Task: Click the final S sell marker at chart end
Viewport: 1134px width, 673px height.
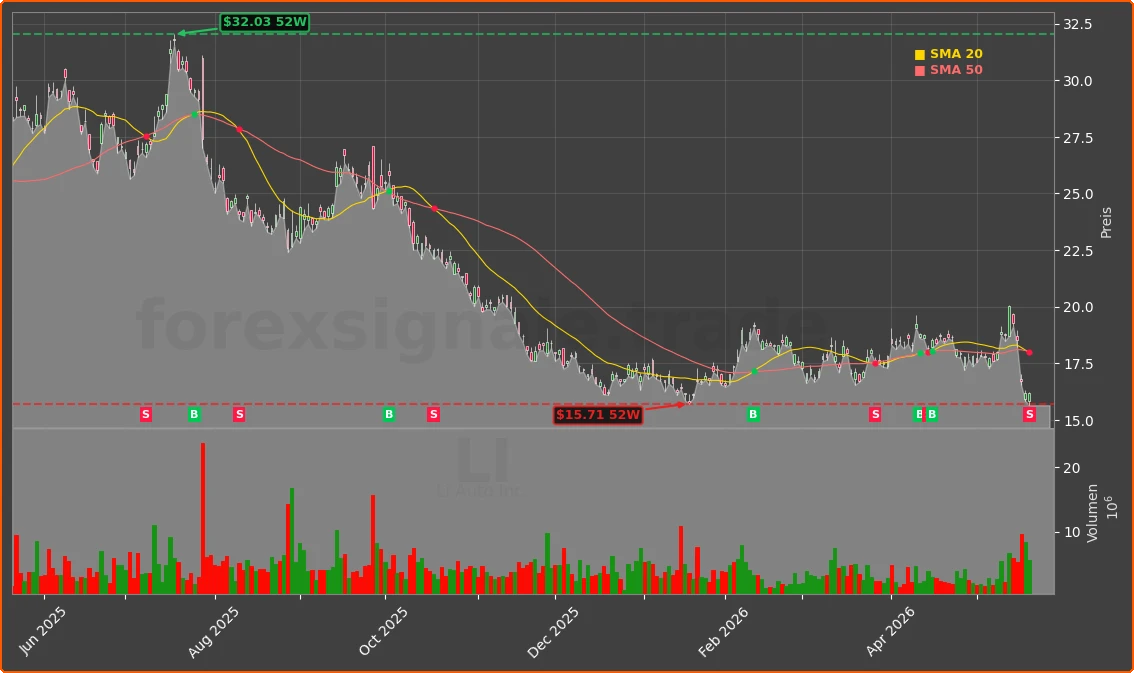Action: [x=1029, y=414]
